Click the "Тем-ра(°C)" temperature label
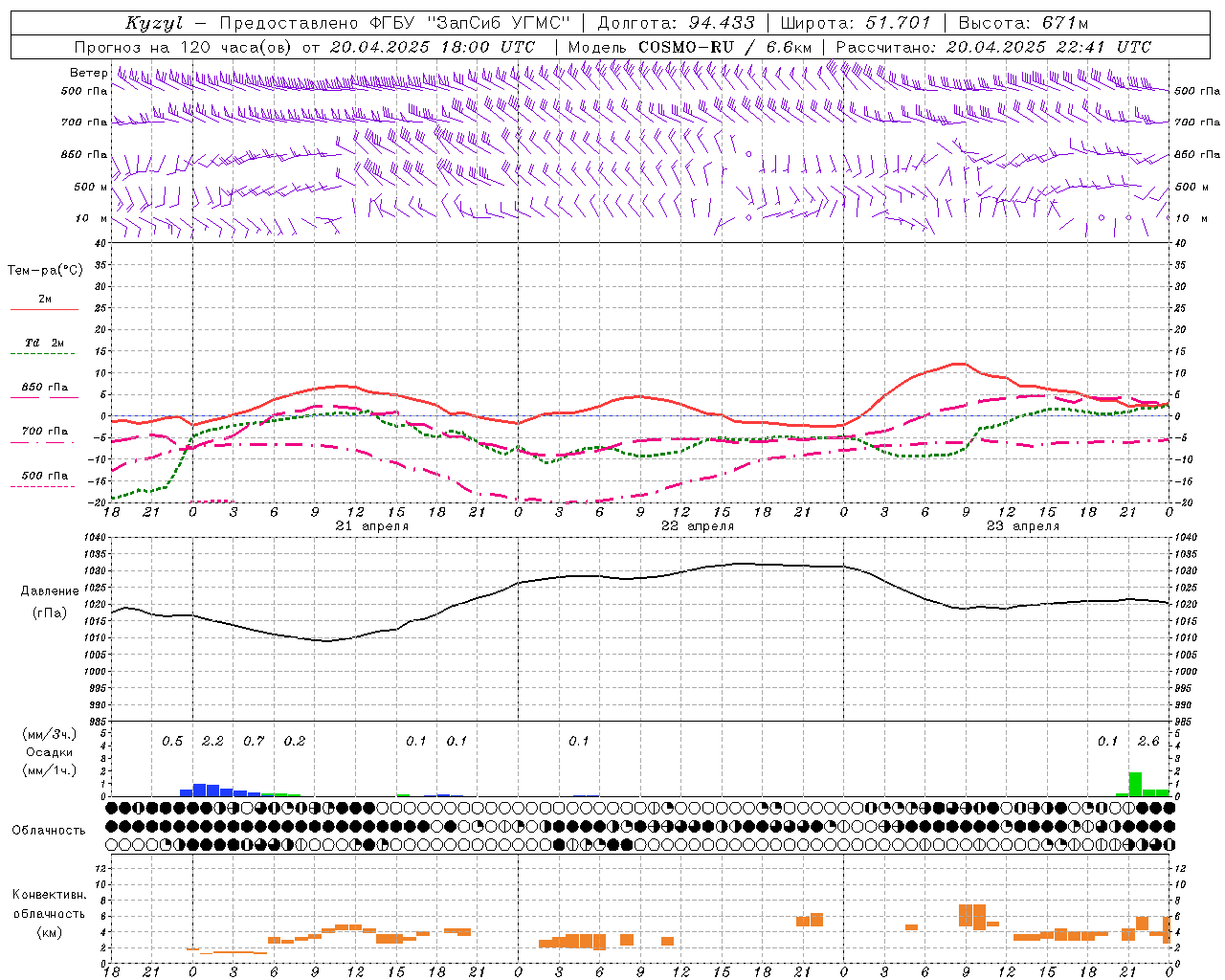Viewport: 1225px width, 980px height. pyautogui.click(x=45, y=271)
